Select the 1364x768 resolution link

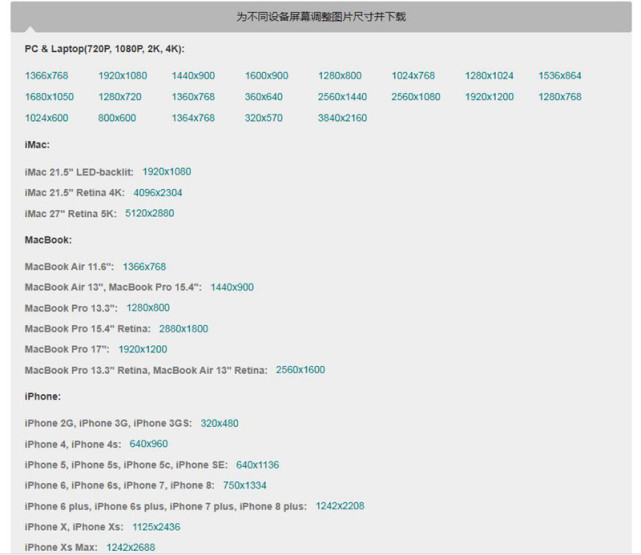(x=193, y=118)
